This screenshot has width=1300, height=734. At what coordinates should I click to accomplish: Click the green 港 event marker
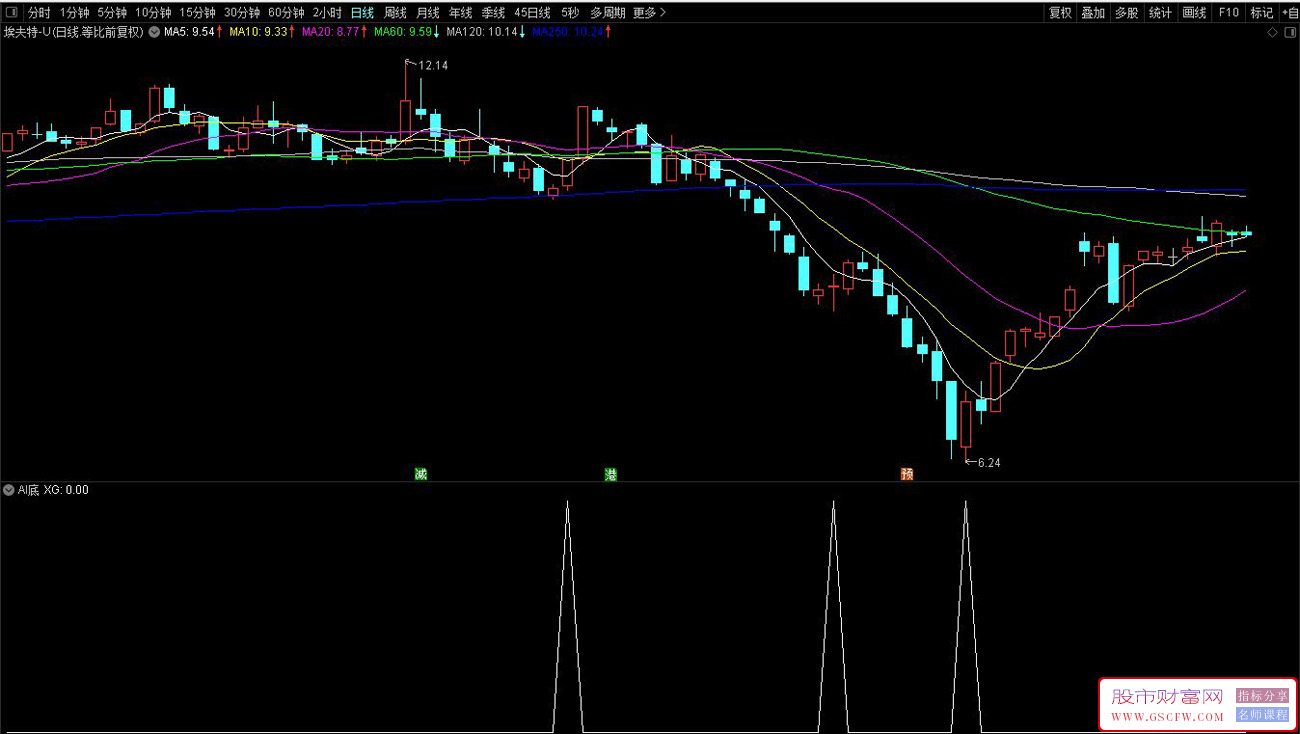[x=610, y=474]
